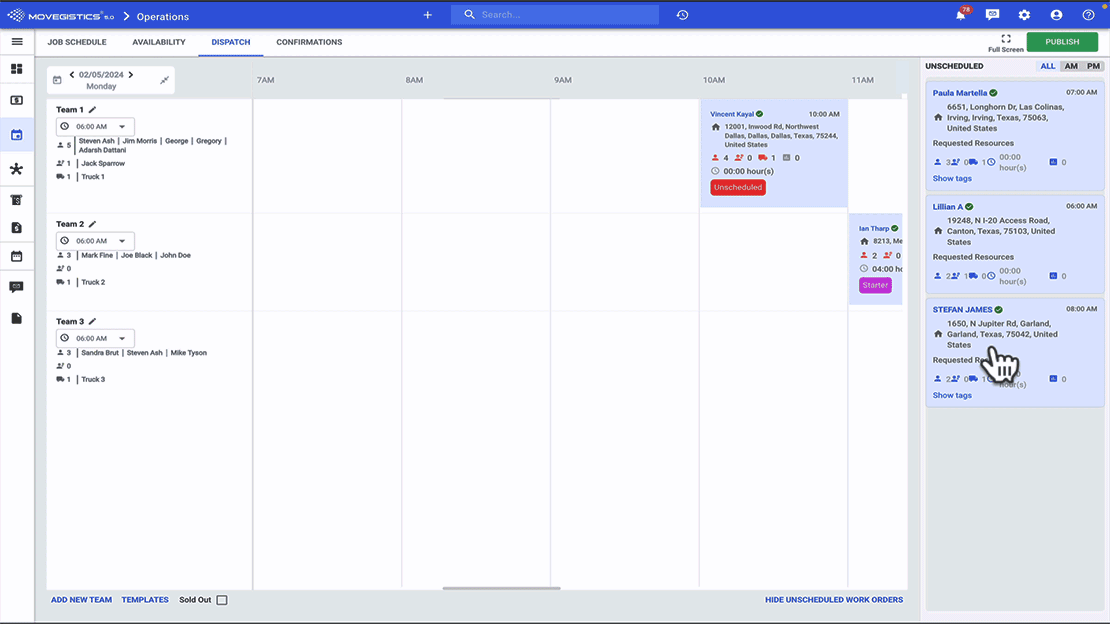Go to next date with right chevron

(x=131, y=75)
